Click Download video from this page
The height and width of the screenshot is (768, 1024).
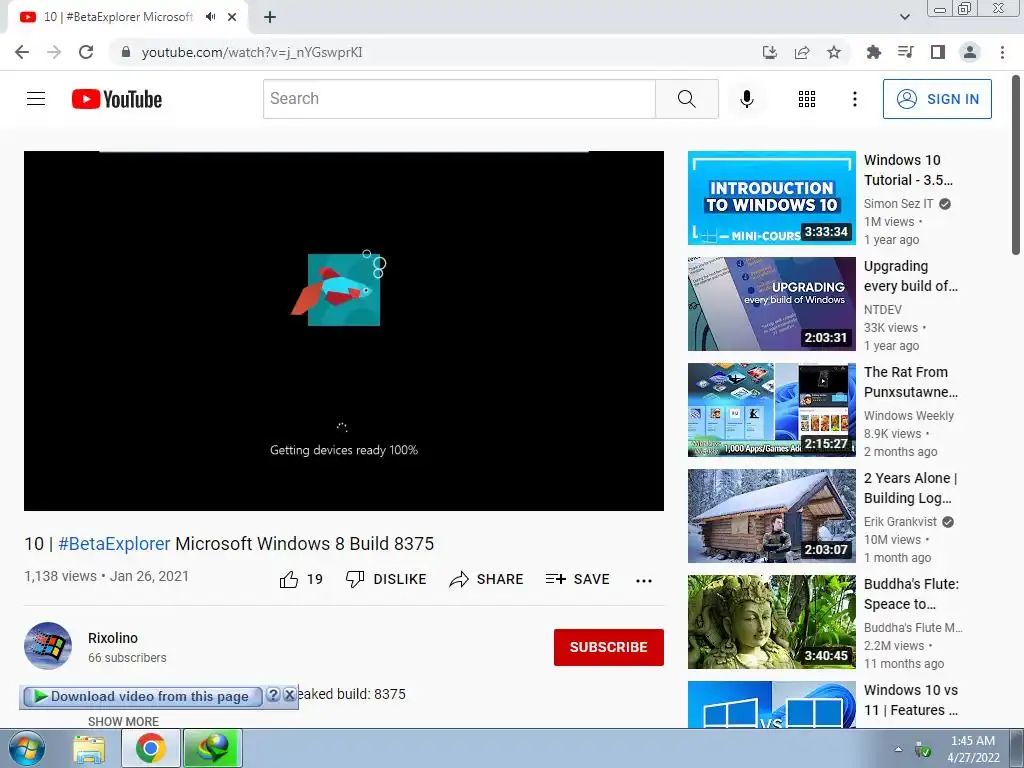(142, 697)
